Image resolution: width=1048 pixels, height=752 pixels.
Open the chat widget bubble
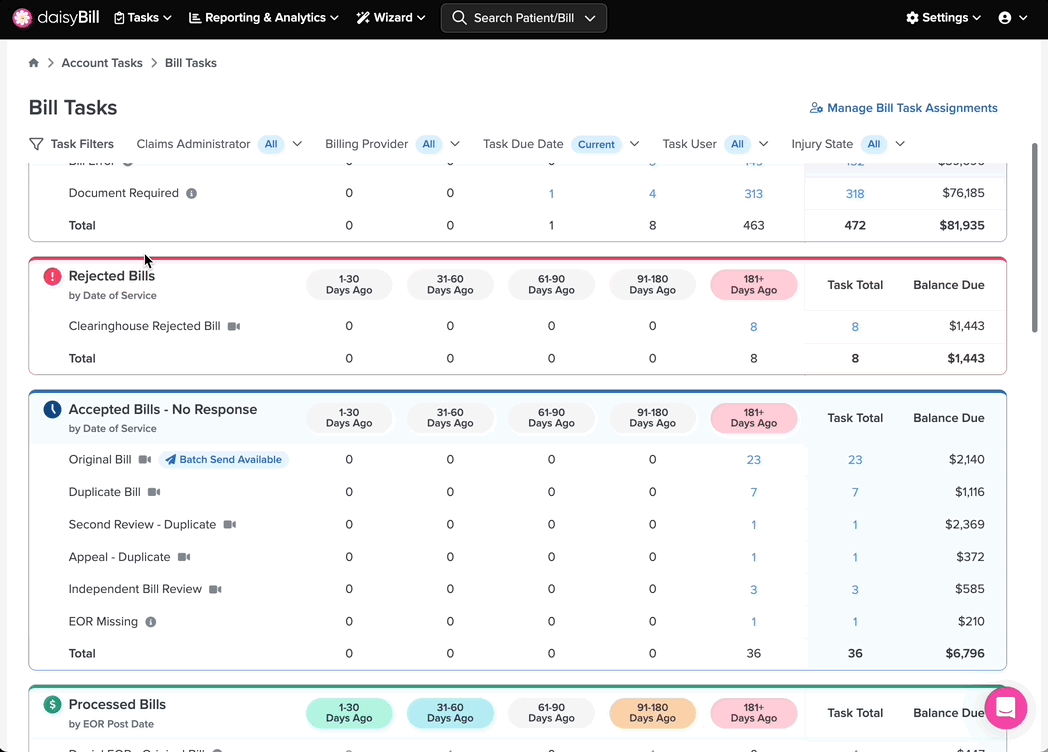tap(1005, 707)
